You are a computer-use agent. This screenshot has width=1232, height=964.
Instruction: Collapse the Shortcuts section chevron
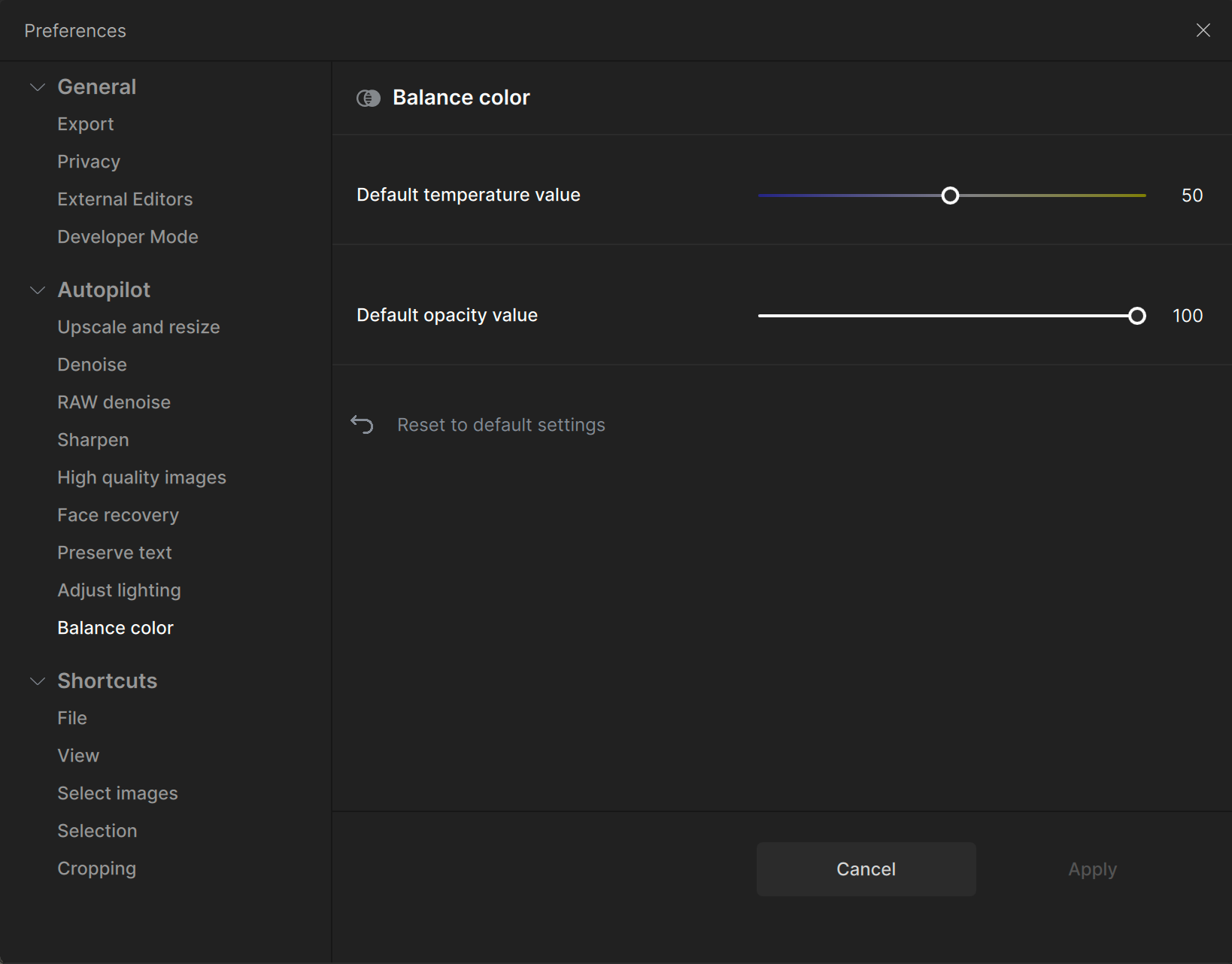click(38, 681)
